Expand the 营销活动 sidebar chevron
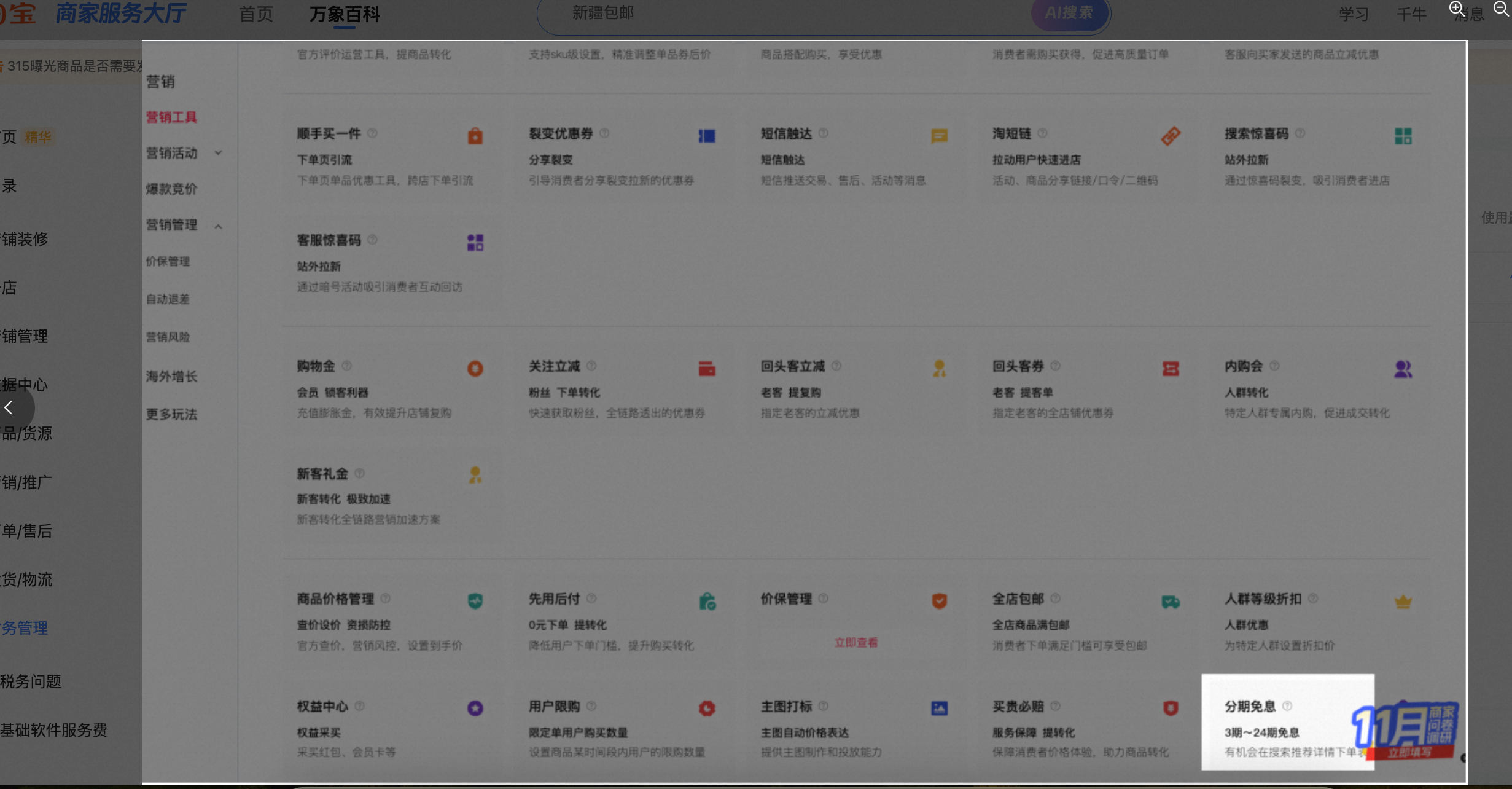This screenshot has width=1512, height=789. click(x=218, y=153)
